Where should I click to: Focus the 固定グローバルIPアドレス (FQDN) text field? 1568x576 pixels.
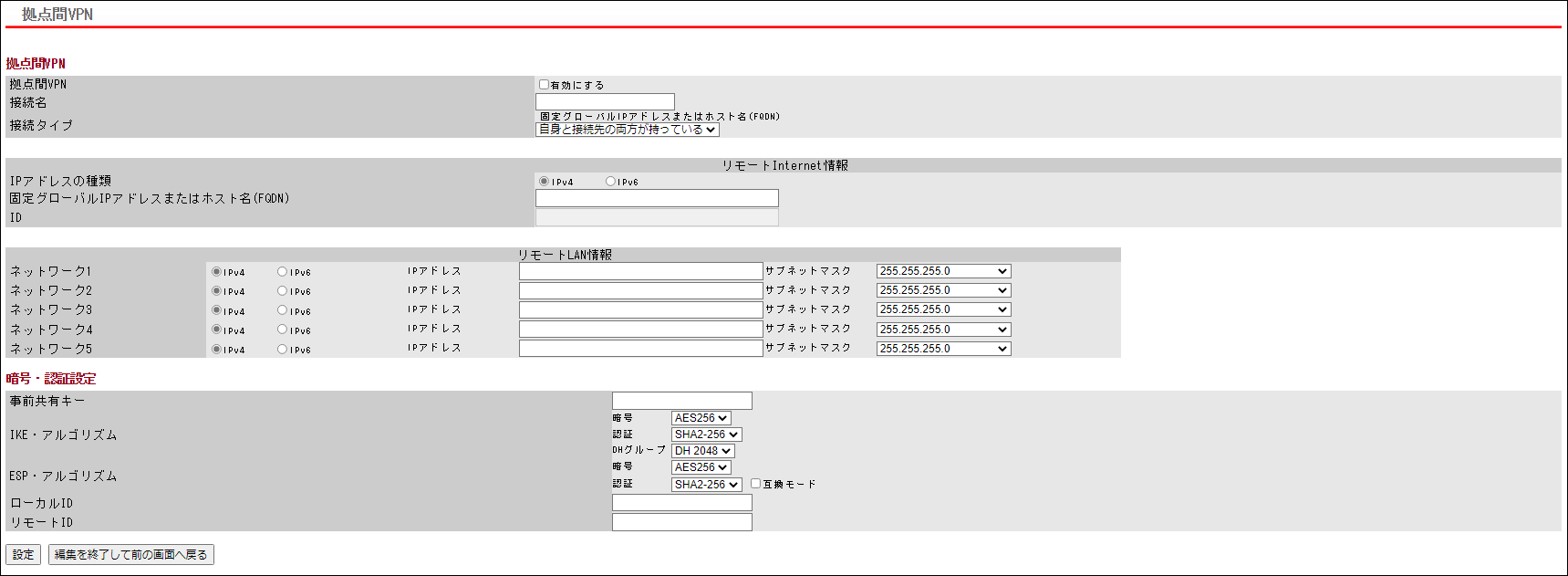[657, 198]
